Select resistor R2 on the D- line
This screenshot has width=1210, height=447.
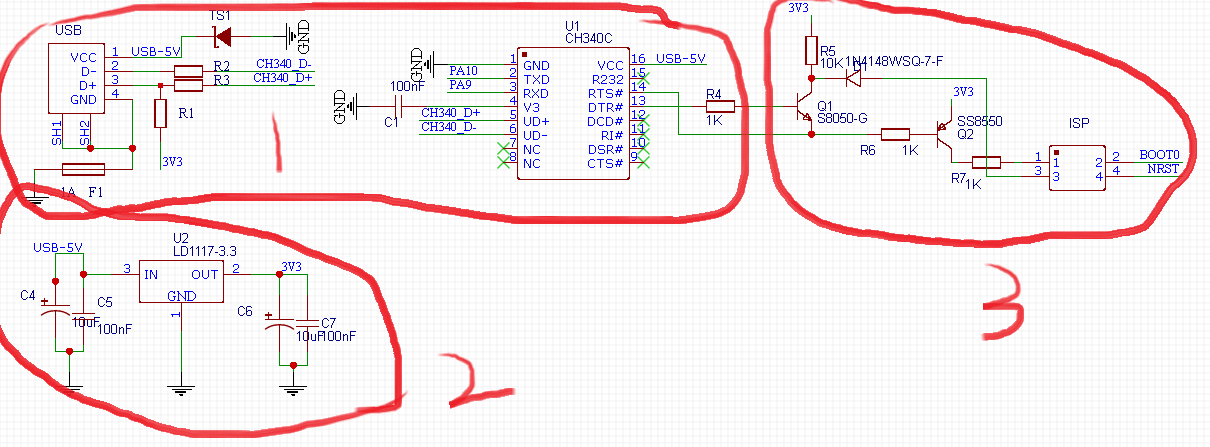[x=188, y=71]
